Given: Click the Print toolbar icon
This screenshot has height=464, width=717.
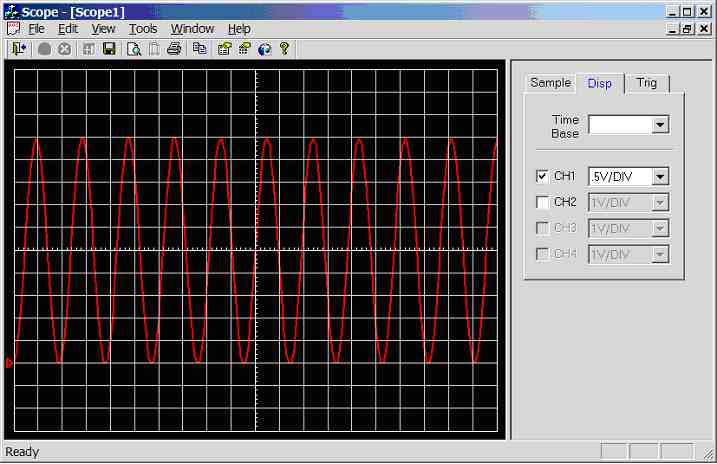Looking at the screenshot, I should (174, 48).
